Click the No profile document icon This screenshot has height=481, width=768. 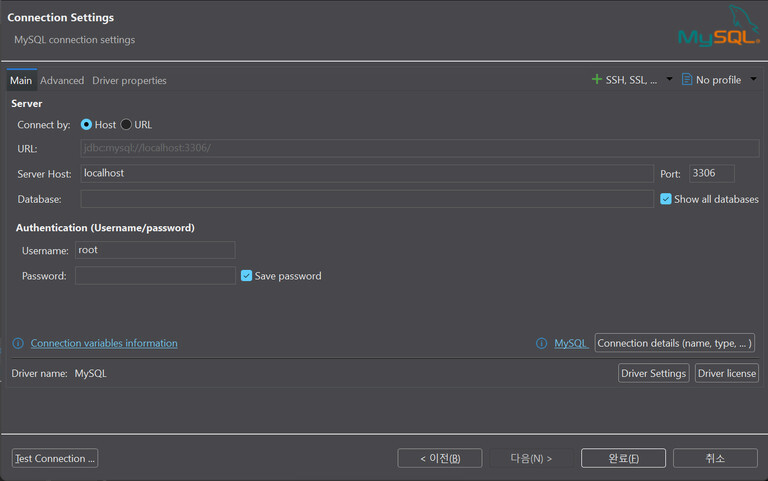[x=687, y=79]
